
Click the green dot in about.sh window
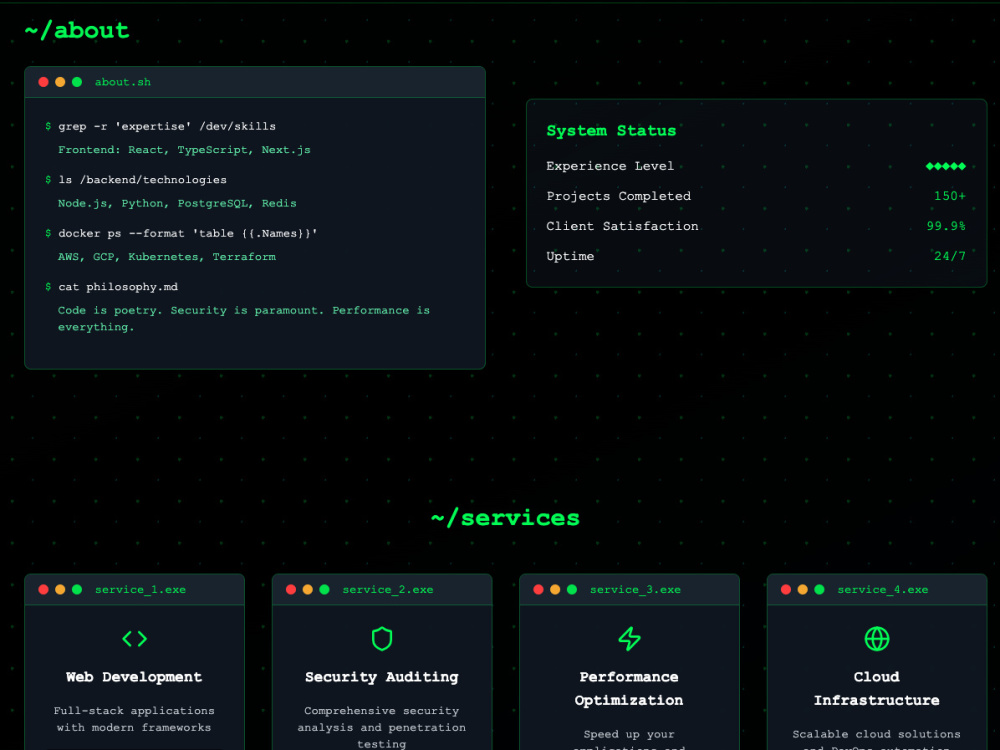77,82
